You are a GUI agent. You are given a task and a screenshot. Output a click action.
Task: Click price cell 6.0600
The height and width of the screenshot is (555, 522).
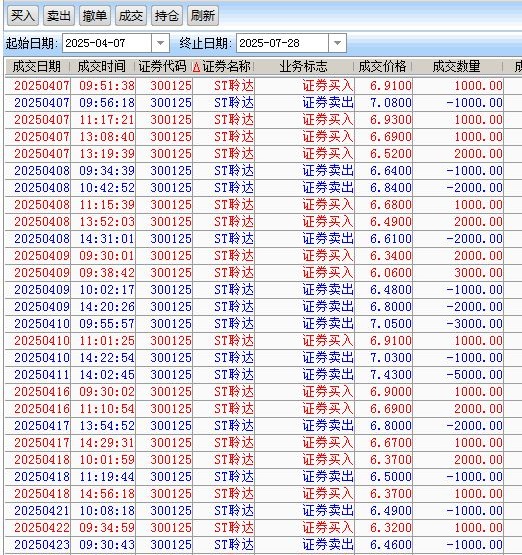click(391, 273)
